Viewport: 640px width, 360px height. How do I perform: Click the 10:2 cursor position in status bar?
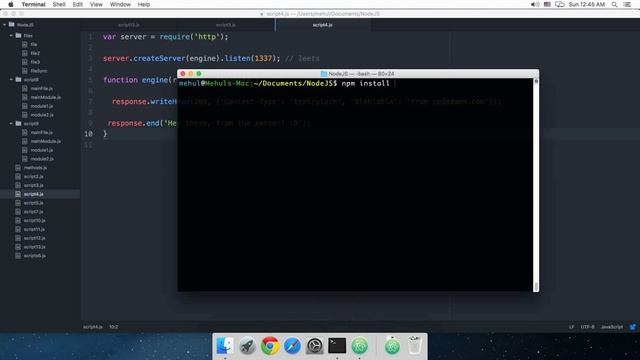pos(113,327)
